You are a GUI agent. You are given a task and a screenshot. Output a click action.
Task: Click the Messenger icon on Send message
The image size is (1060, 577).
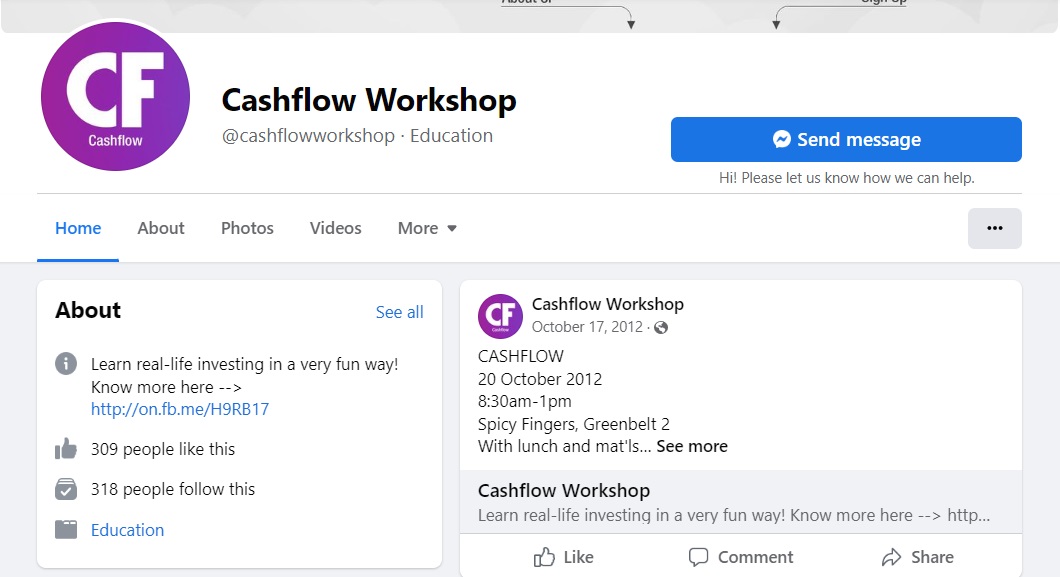(x=781, y=139)
